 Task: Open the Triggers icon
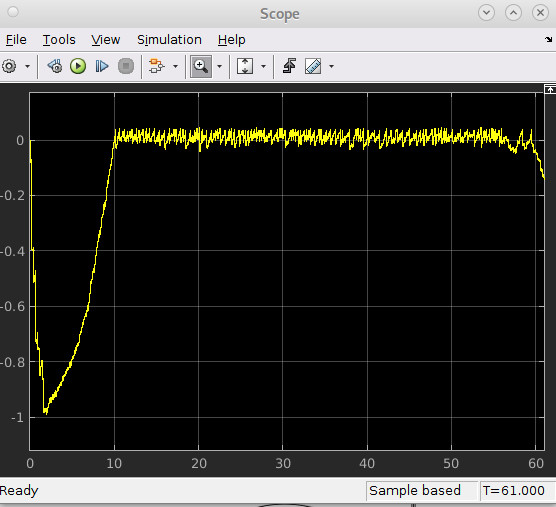point(289,66)
